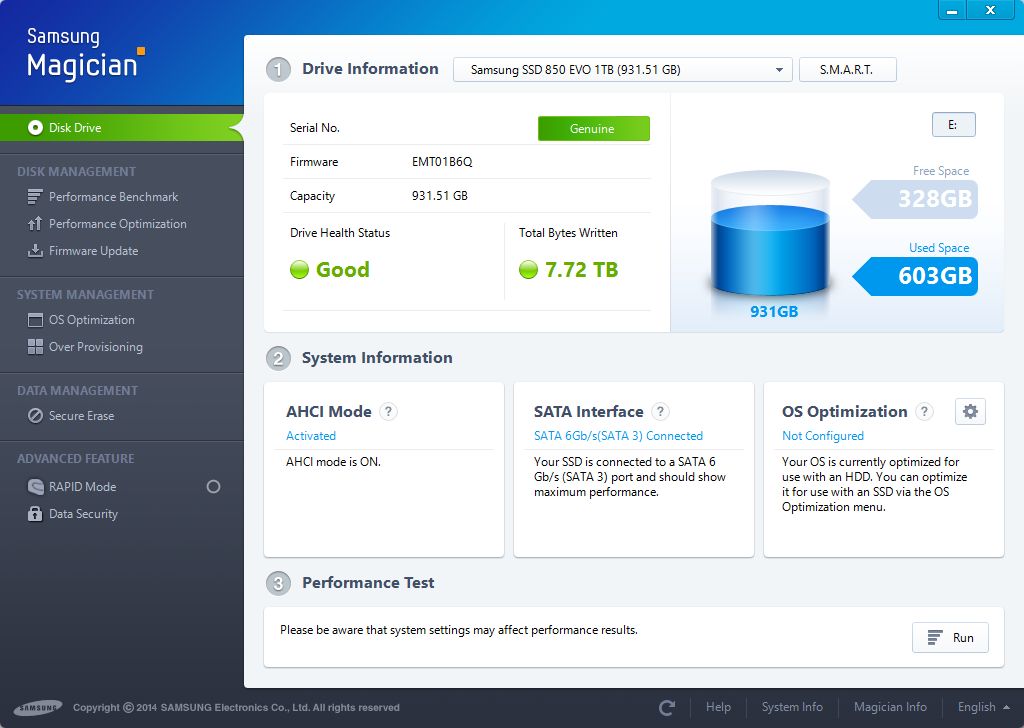Open Performance Benchmark from sidebar
1024x728 pixels.
pyautogui.click(x=113, y=197)
